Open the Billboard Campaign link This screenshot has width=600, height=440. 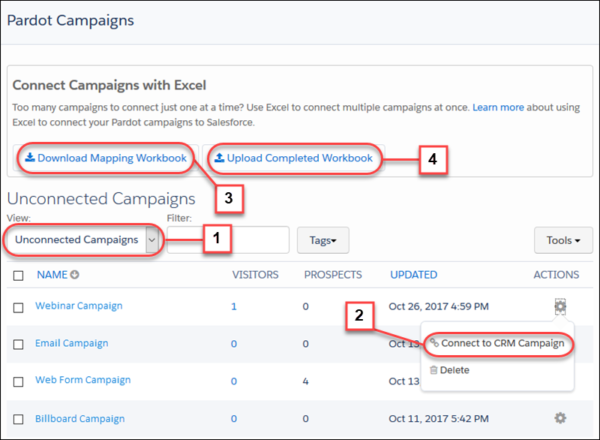click(80, 419)
